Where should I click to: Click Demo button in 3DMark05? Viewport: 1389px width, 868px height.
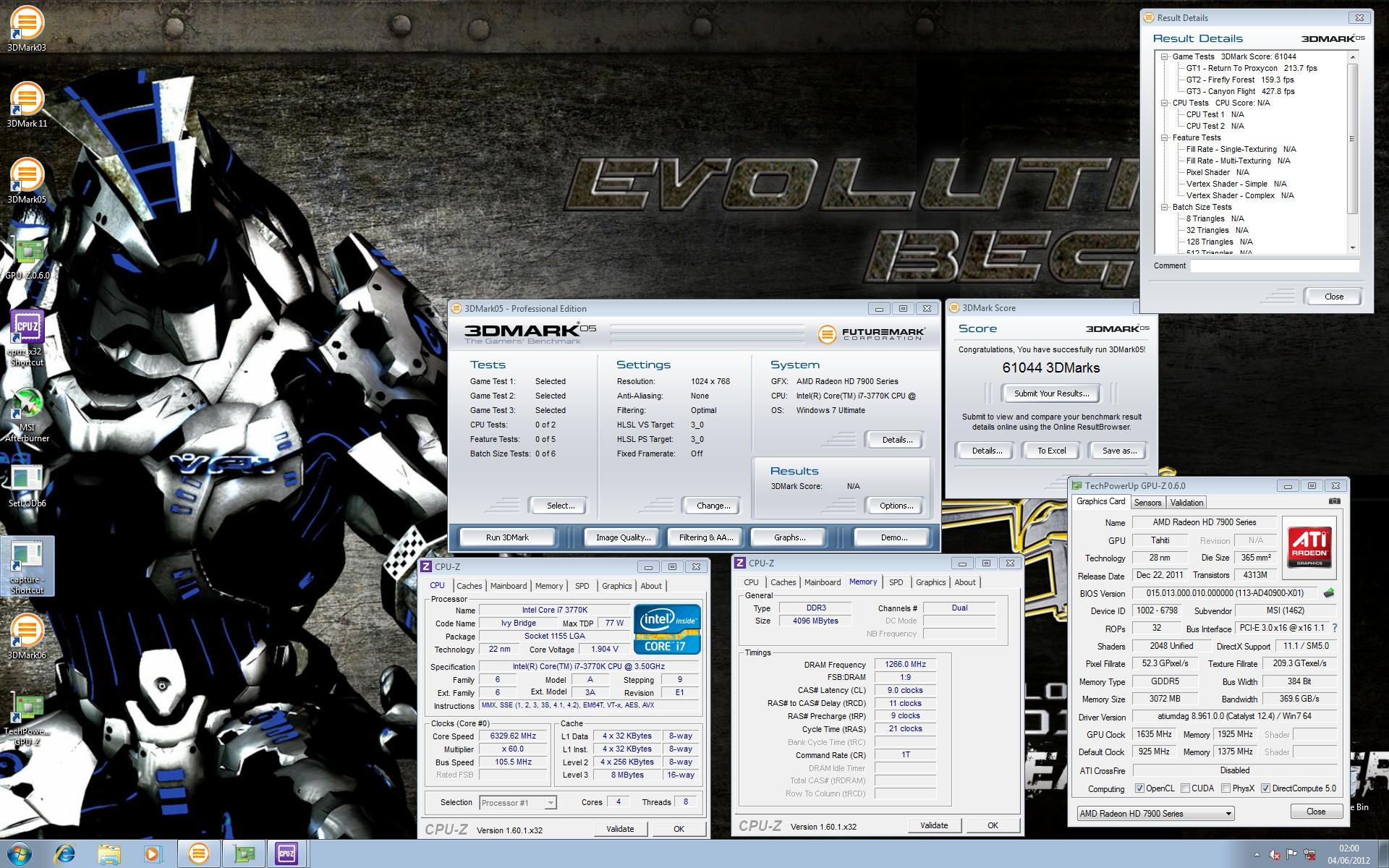tap(893, 537)
